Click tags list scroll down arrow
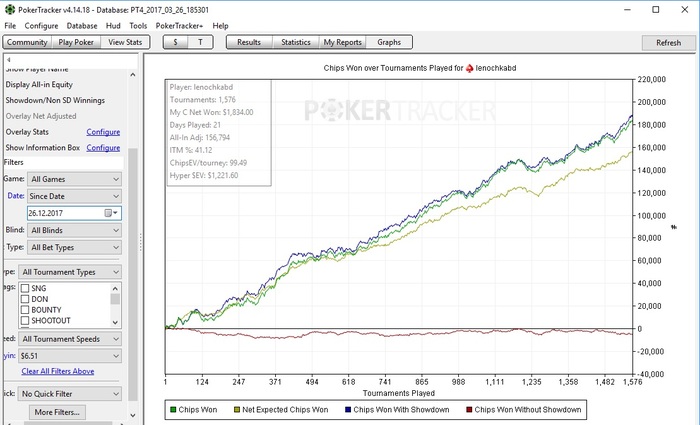Viewport: 700px width, 425px height. coord(115,322)
